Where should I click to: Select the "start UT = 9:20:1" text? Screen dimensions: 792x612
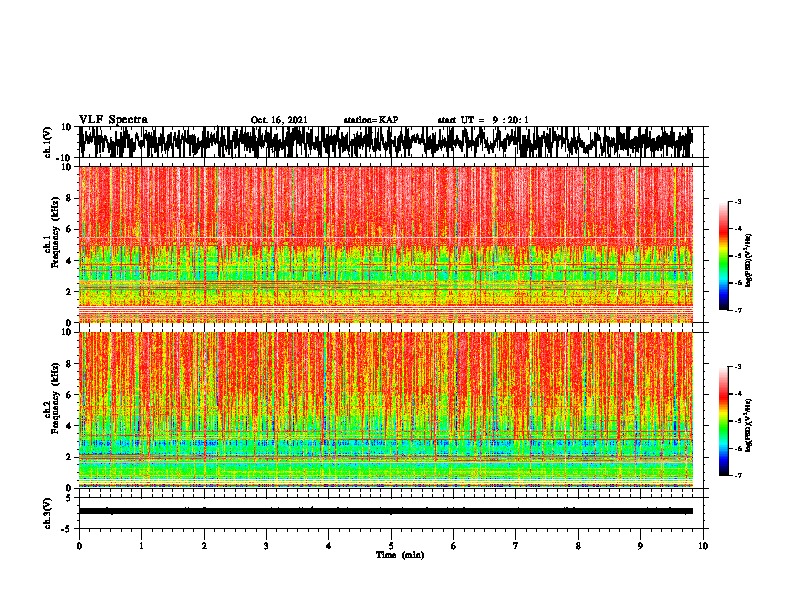click(483, 120)
